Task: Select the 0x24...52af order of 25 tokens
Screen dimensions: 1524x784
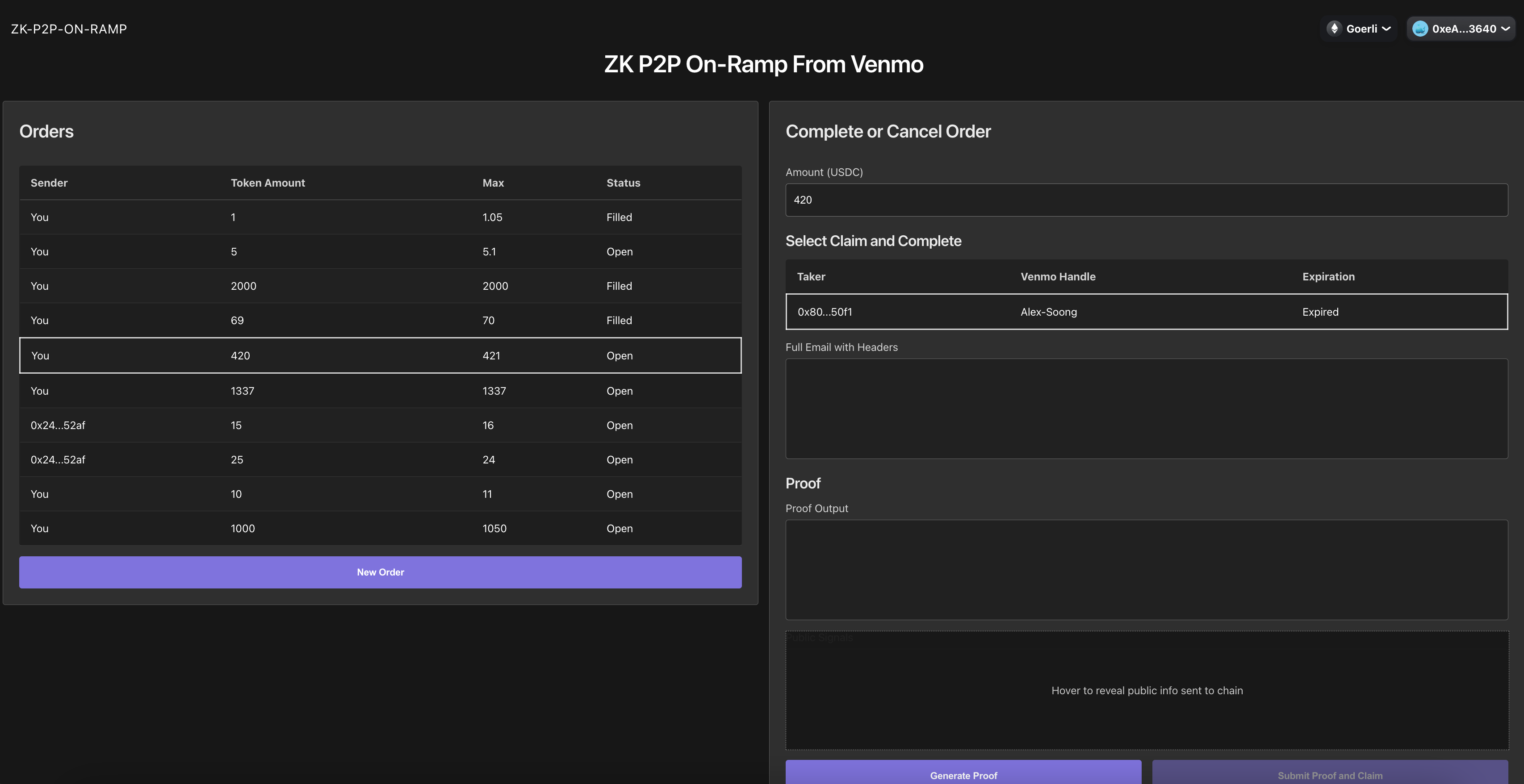Action: pyautogui.click(x=380, y=459)
